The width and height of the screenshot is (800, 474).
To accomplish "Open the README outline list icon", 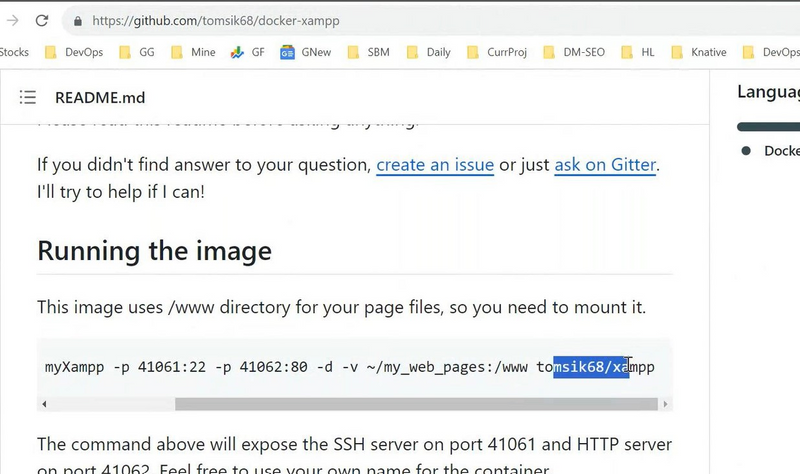I will (27, 97).
